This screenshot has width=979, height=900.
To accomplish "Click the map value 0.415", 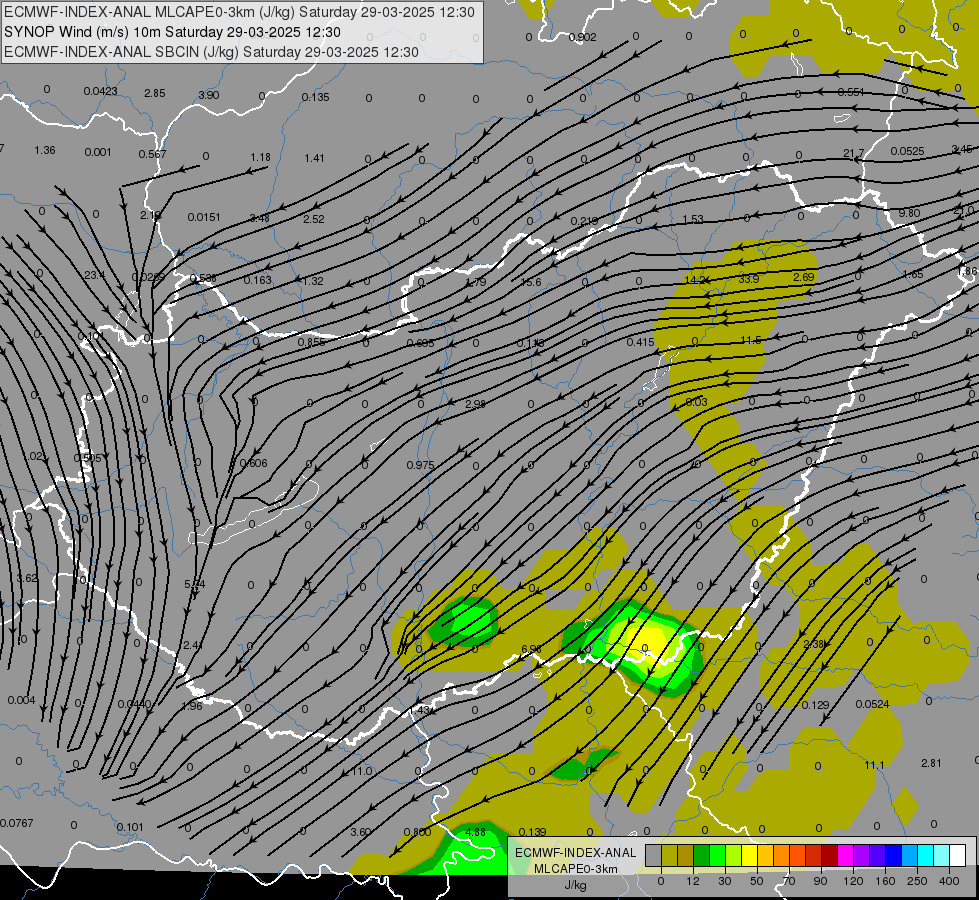I will point(641,342).
